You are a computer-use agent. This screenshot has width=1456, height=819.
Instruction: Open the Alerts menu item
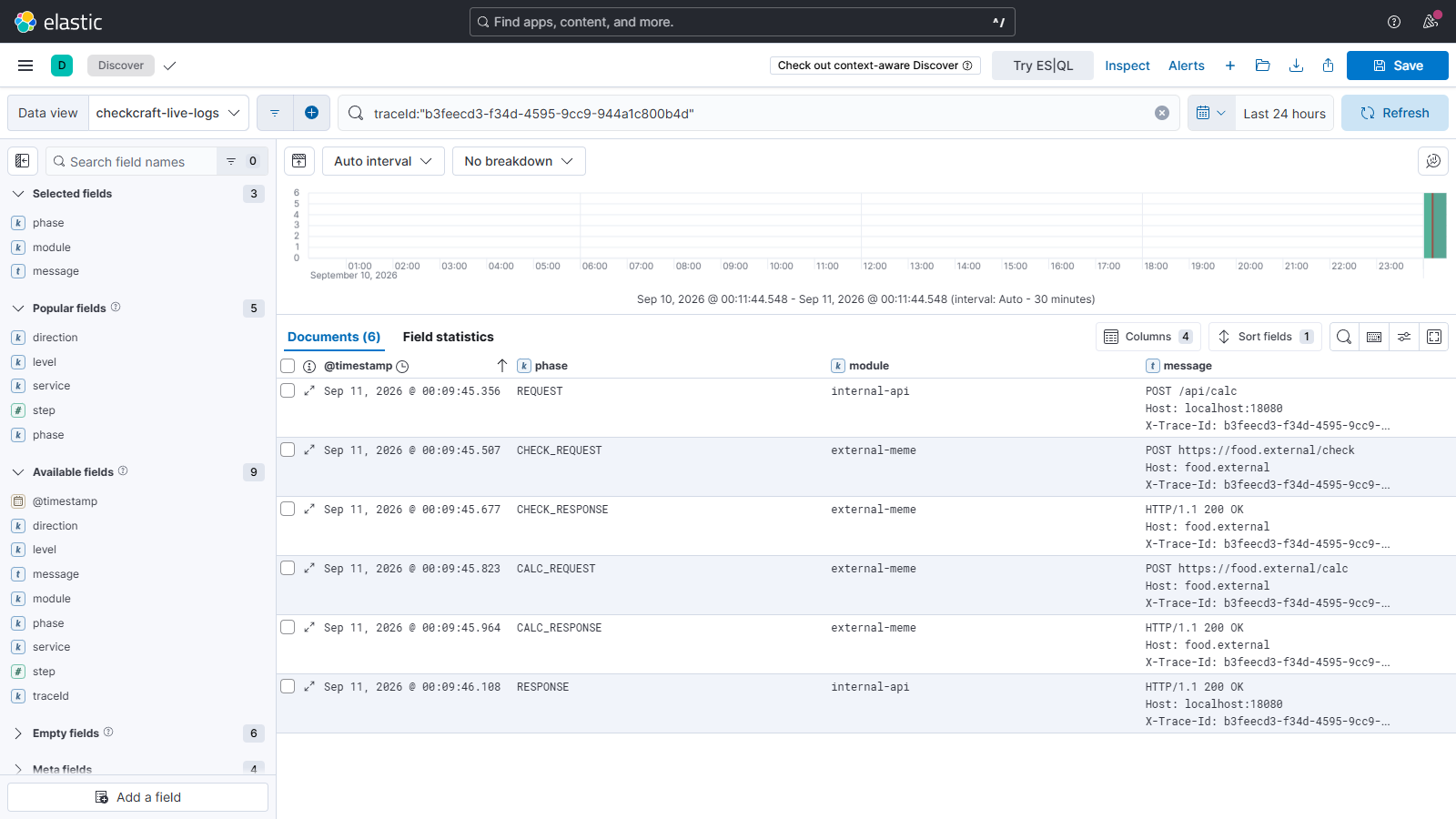pyautogui.click(x=1187, y=66)
